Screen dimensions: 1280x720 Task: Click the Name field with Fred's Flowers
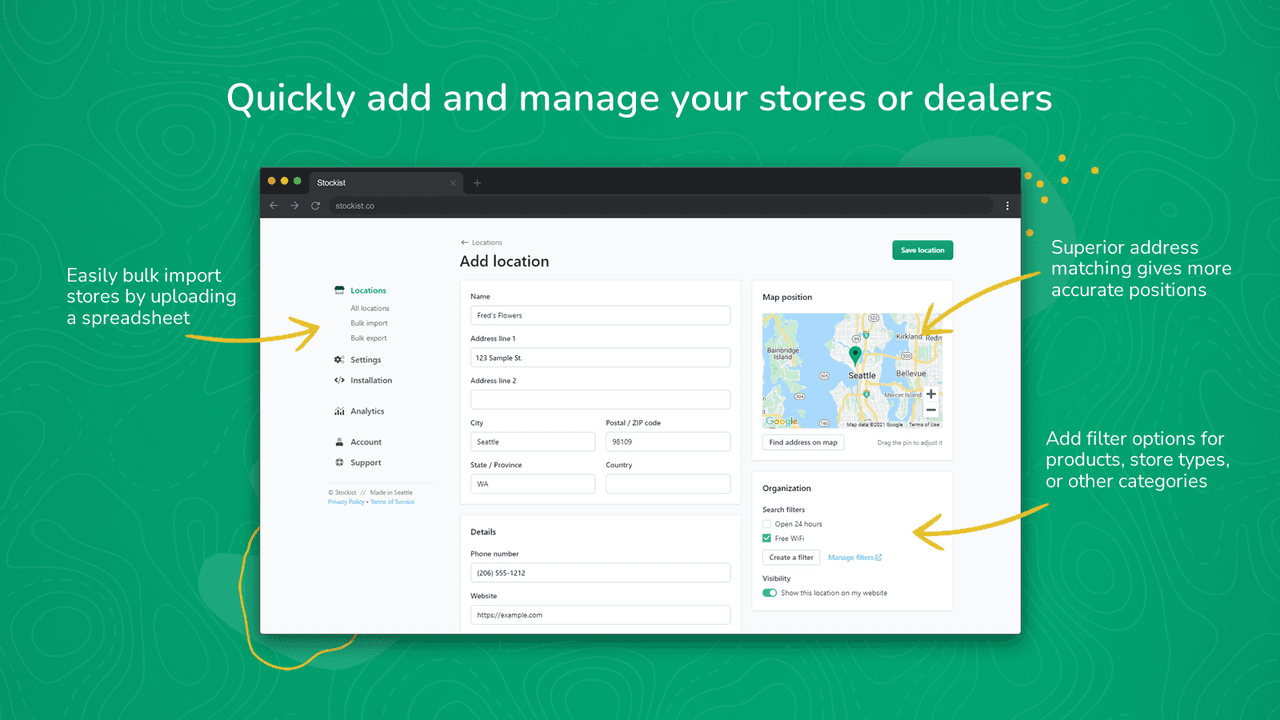click(x=600, y=315)
